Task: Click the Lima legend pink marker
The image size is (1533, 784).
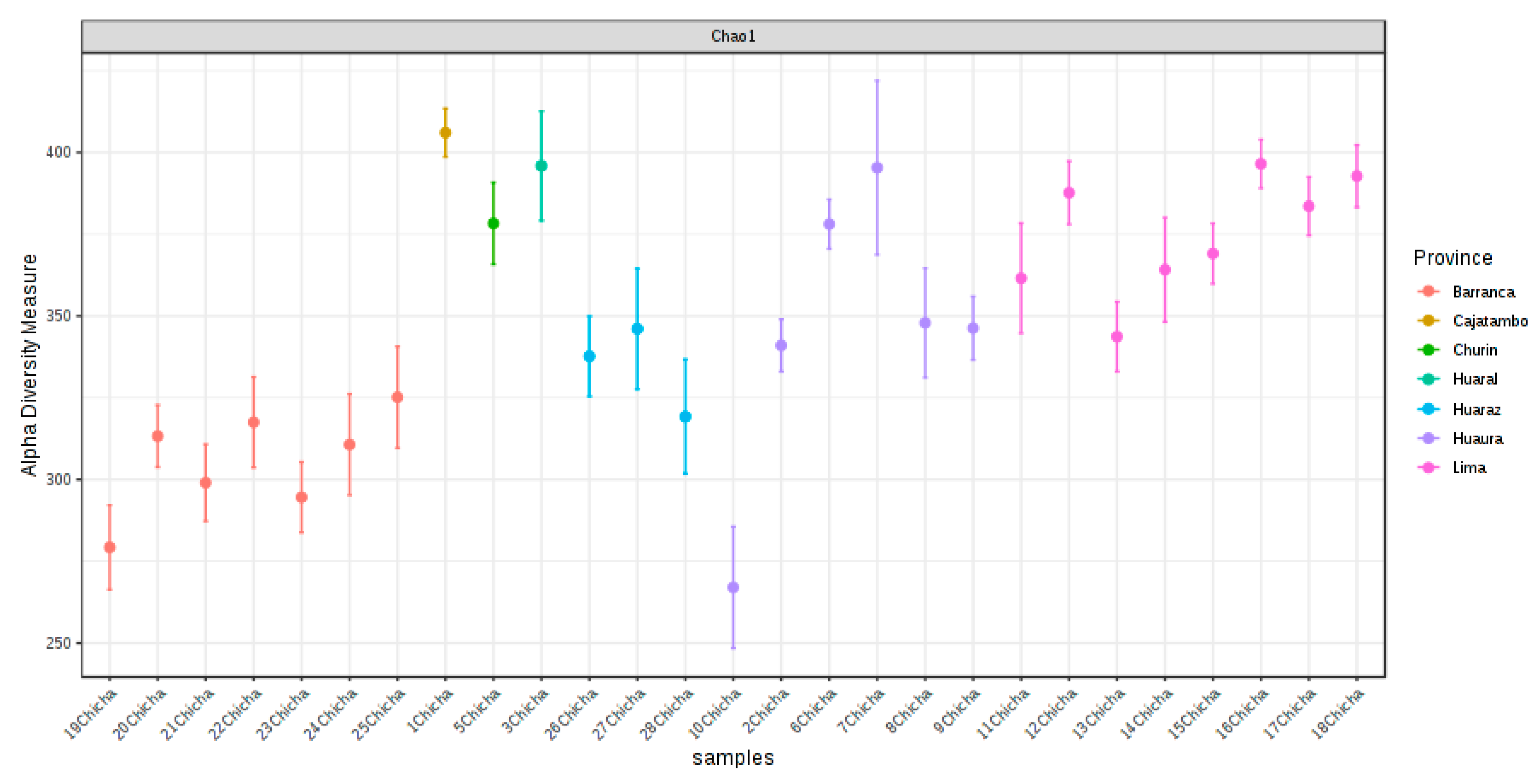Action: [x=1427, y=467]
